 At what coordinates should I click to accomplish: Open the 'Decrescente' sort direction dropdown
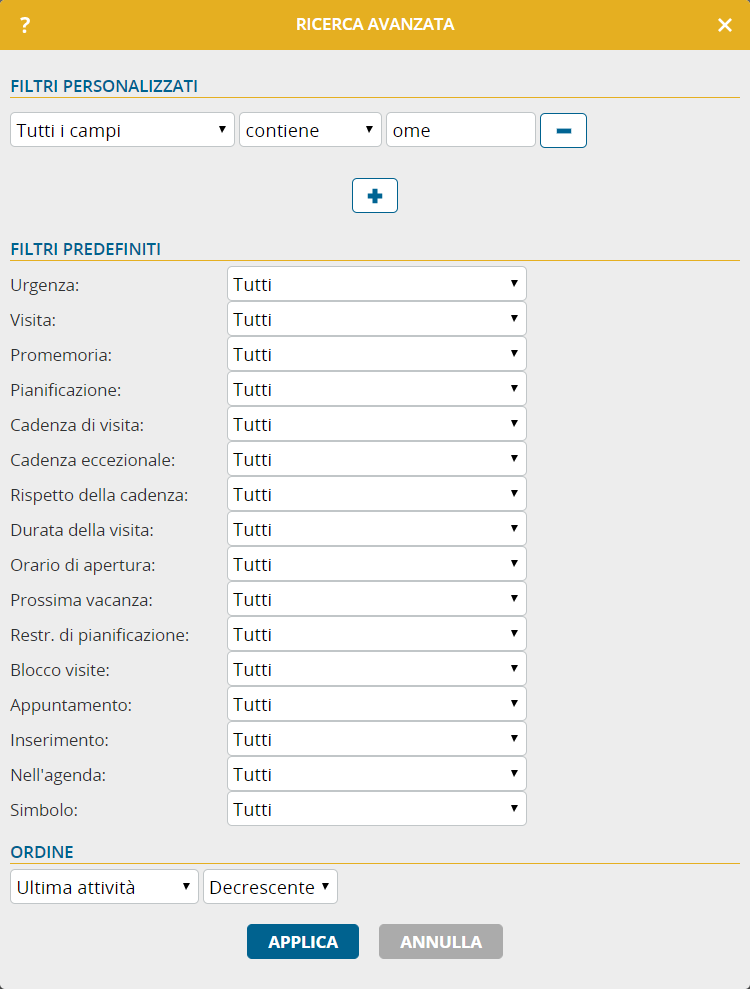[x=270, y=887]
